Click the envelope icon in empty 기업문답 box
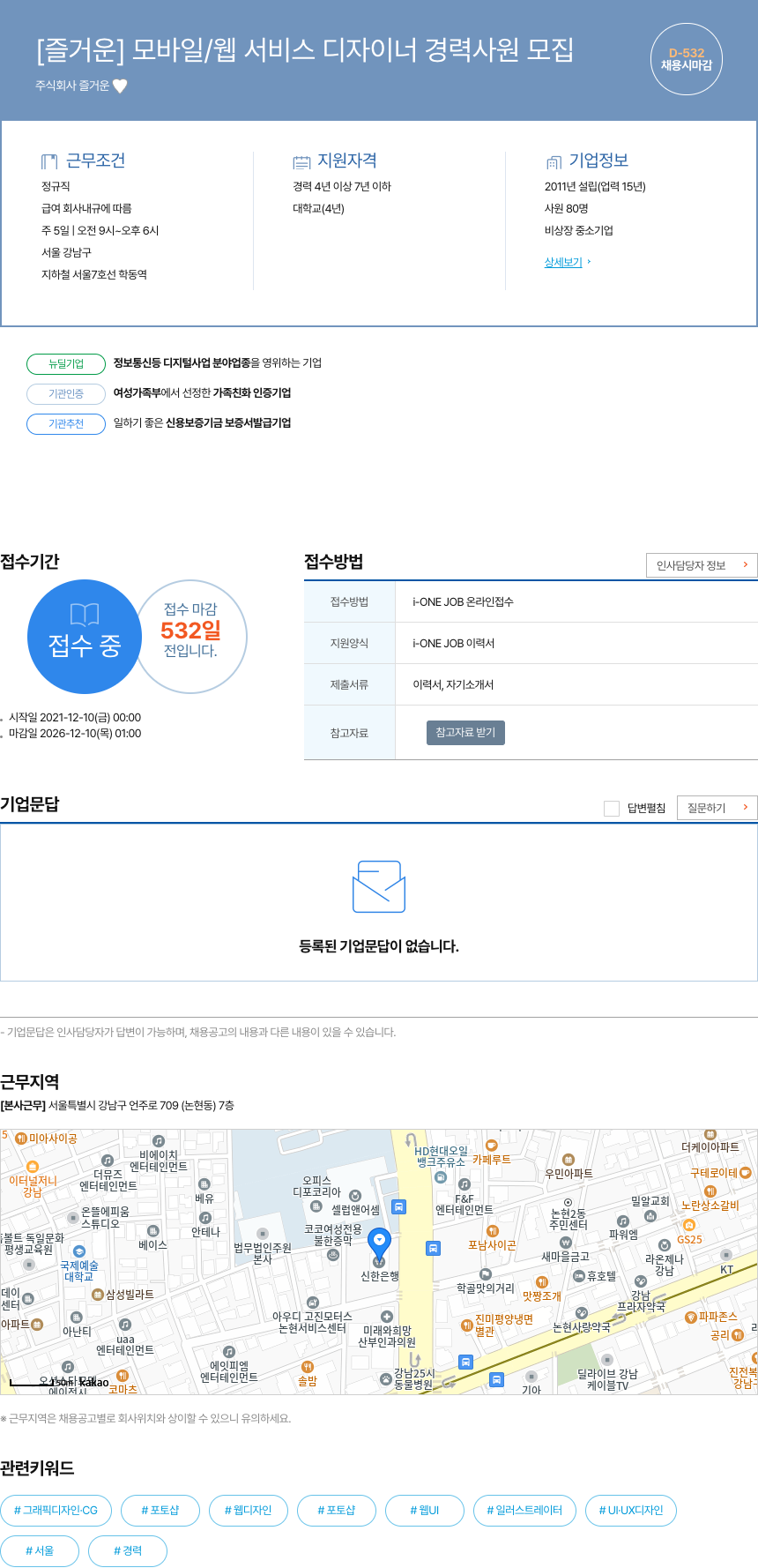The height and width of the screenshot is (1568, 758). [x=379, y=886]
